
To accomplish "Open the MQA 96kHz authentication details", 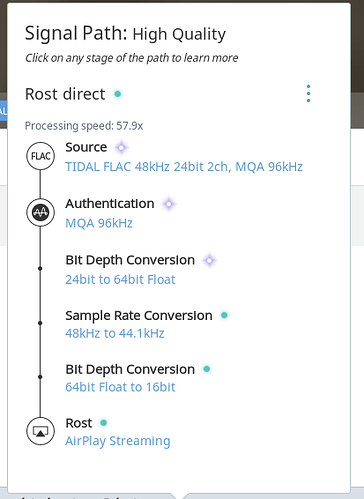I will [x=99, y=223].
